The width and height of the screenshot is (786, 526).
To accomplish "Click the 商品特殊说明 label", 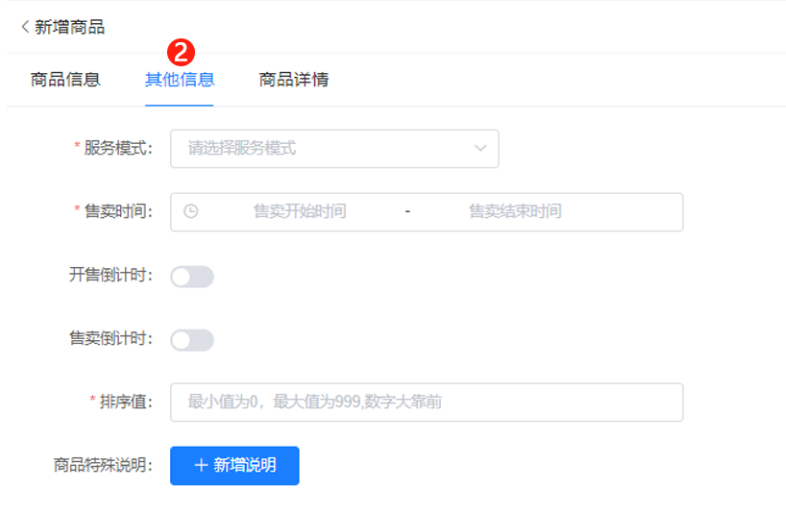I will pos(103,465).
